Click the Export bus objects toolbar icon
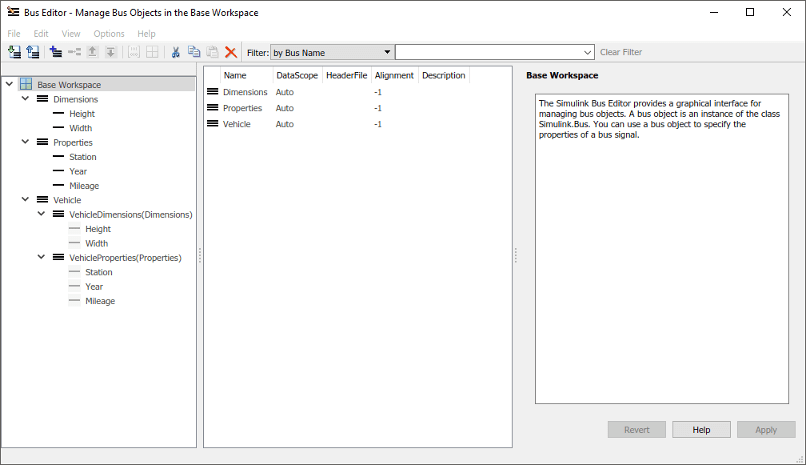 (x=33, y=52)
